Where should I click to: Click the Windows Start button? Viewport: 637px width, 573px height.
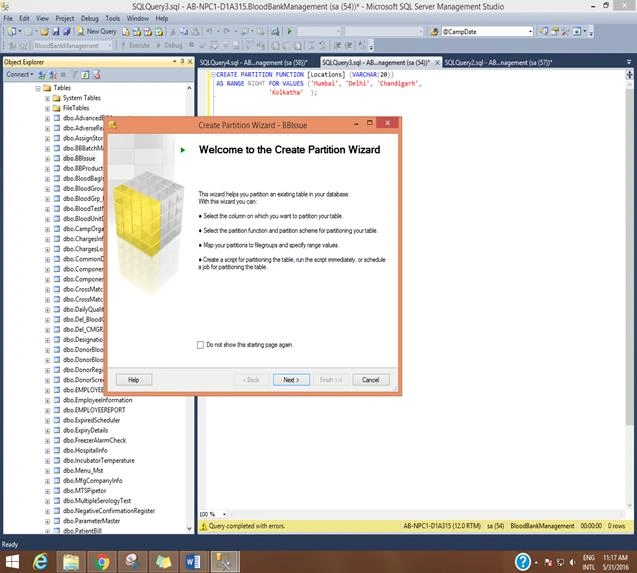pos(12,562)
